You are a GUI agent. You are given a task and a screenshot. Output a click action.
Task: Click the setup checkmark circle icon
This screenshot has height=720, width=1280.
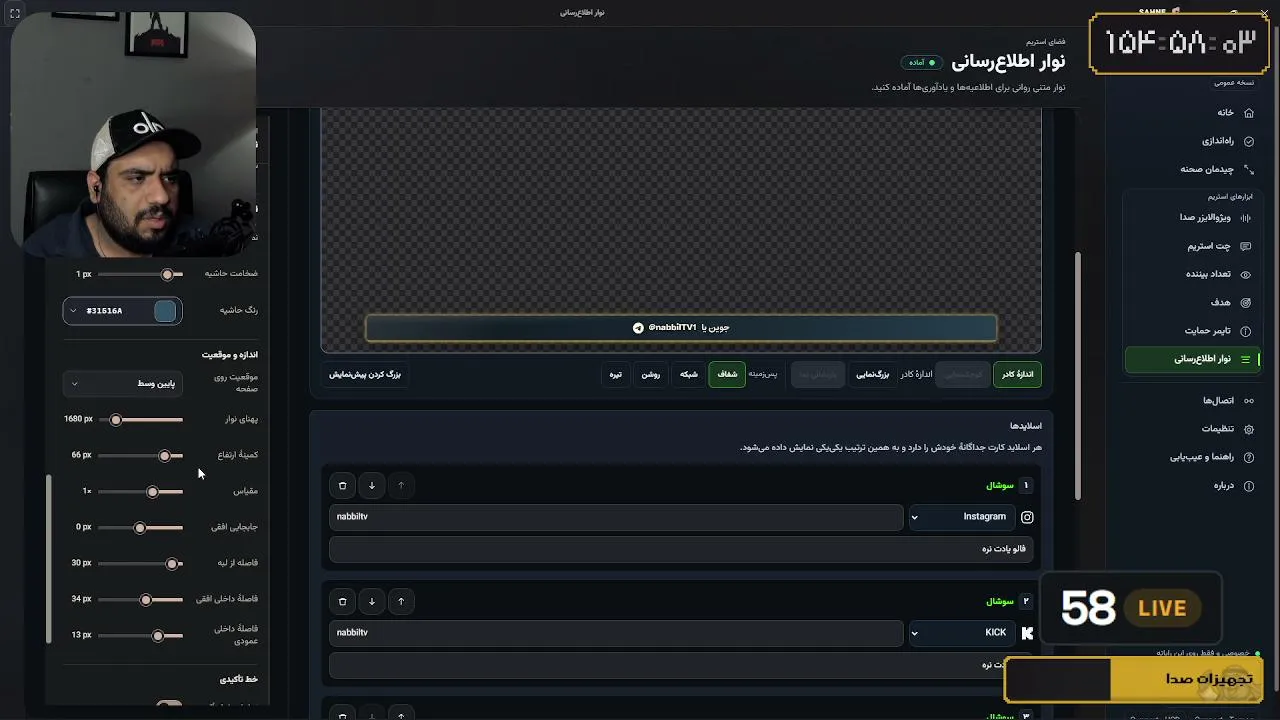click(1248, 142)
